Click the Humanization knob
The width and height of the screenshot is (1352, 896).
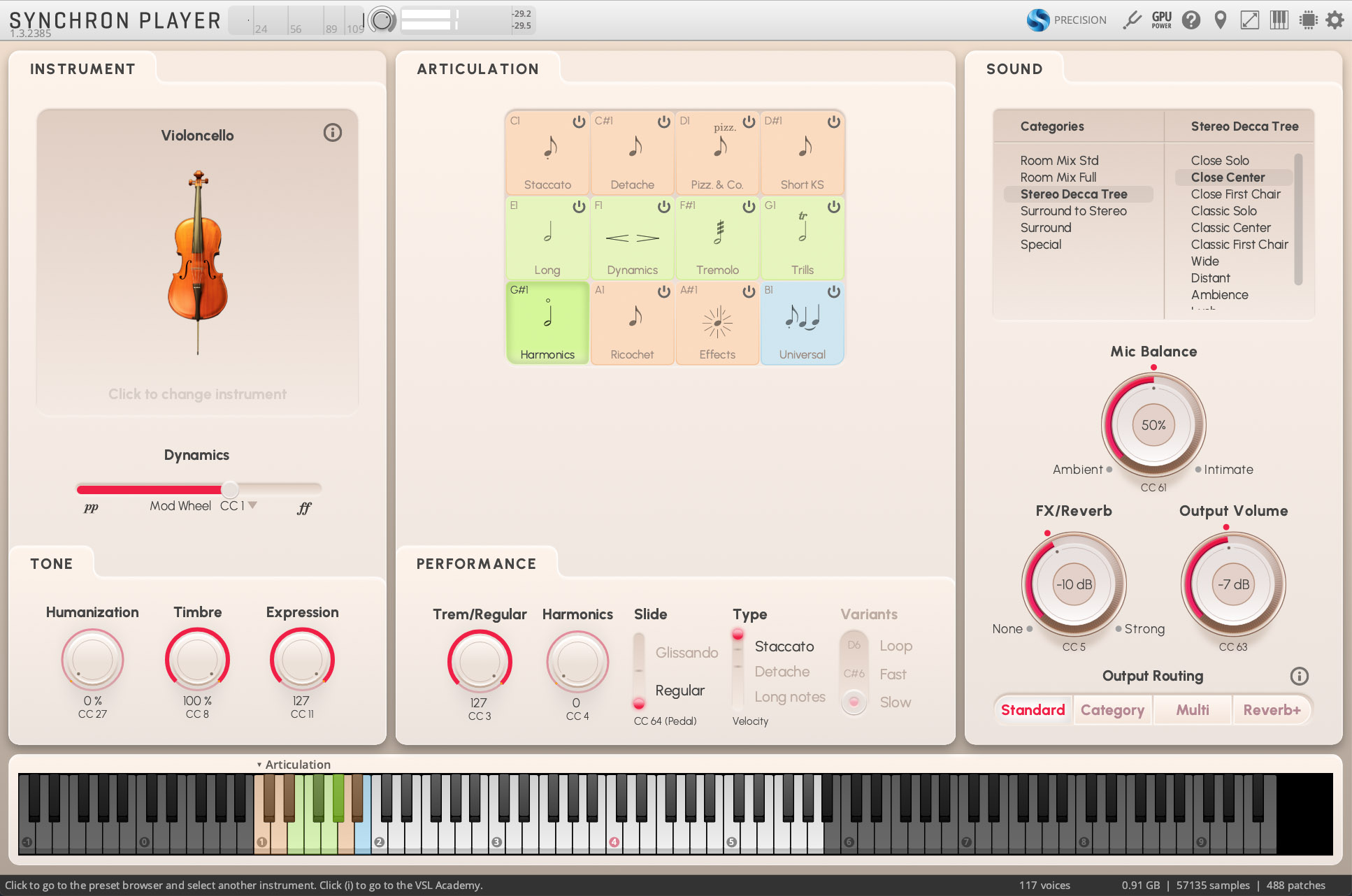point(92,659)
